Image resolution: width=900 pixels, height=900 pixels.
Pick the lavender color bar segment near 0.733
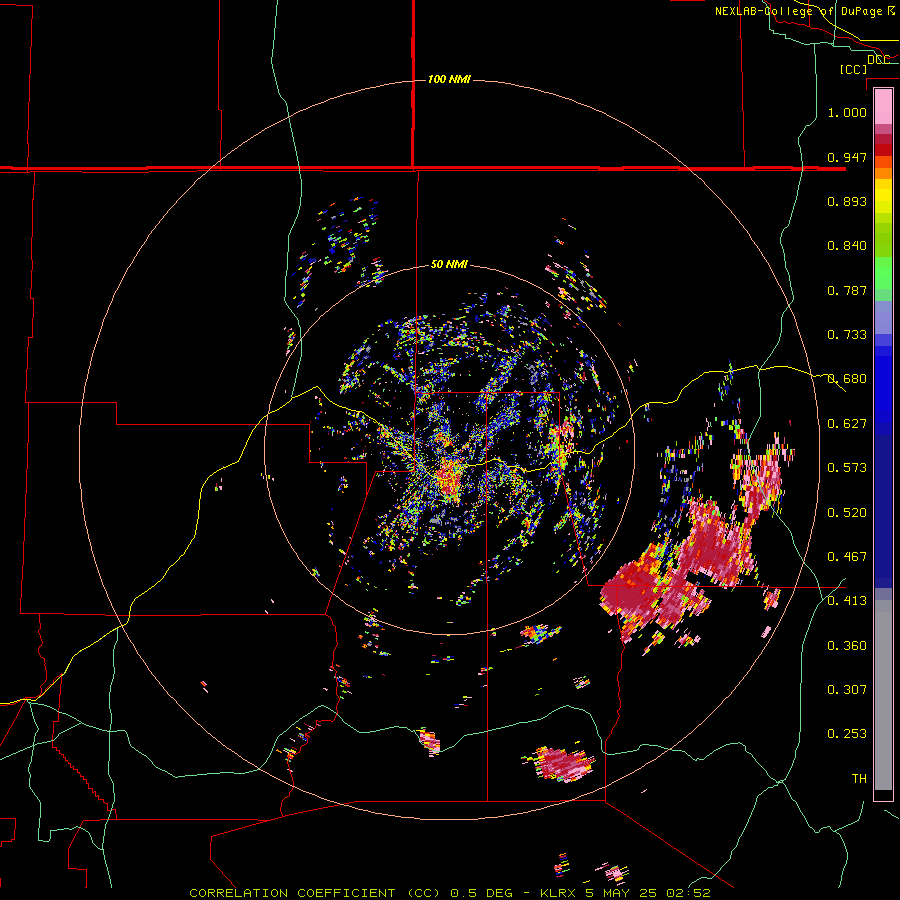coord(883,317)
